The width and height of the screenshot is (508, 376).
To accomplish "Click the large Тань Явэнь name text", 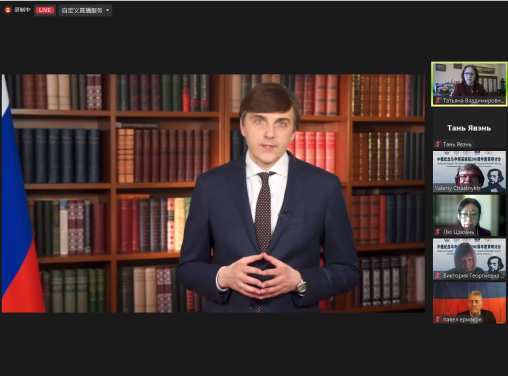I will point(469,128).
